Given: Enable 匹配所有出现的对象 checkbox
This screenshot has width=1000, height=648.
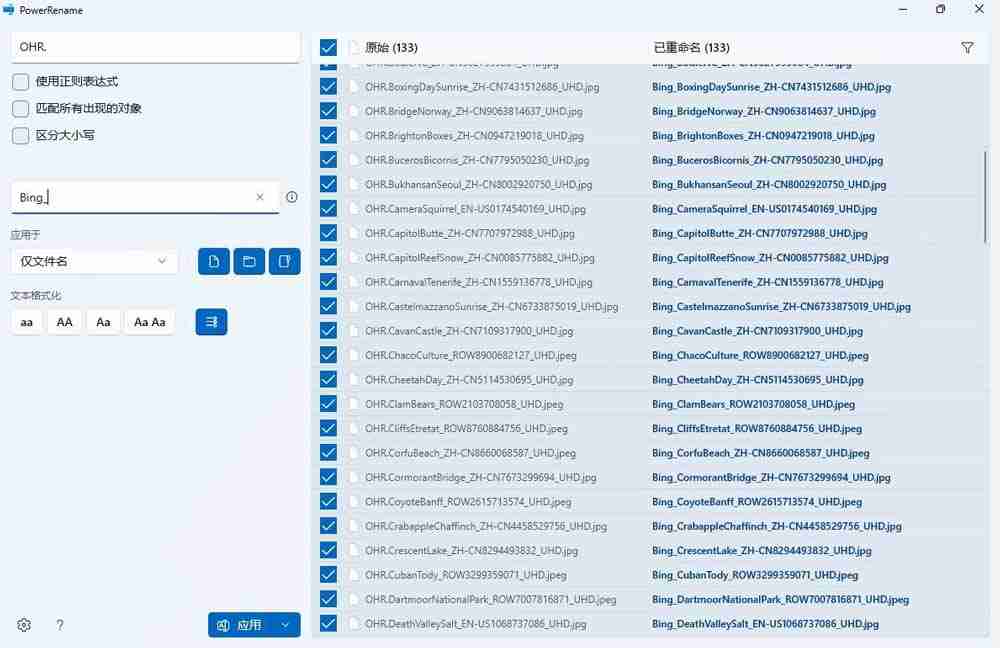Looking at the screenshot, I should (20, 108).
